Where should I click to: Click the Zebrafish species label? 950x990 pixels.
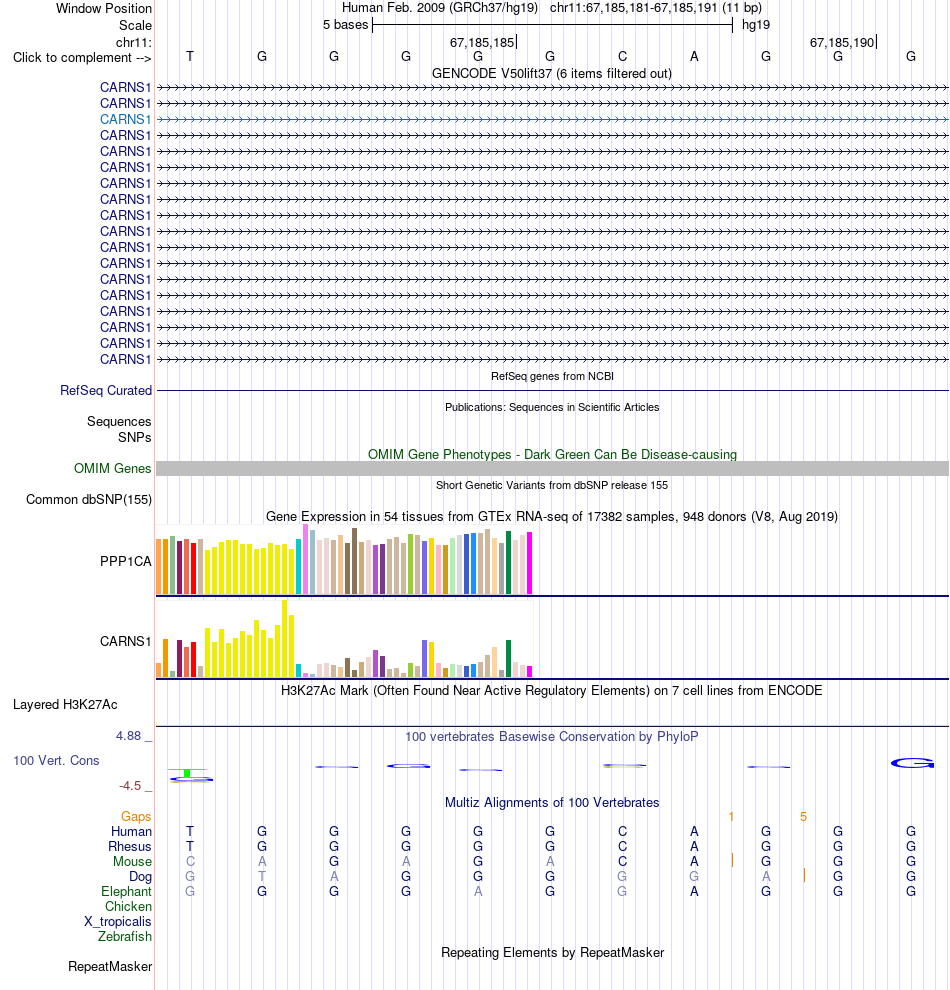click(x=125, y=936)
